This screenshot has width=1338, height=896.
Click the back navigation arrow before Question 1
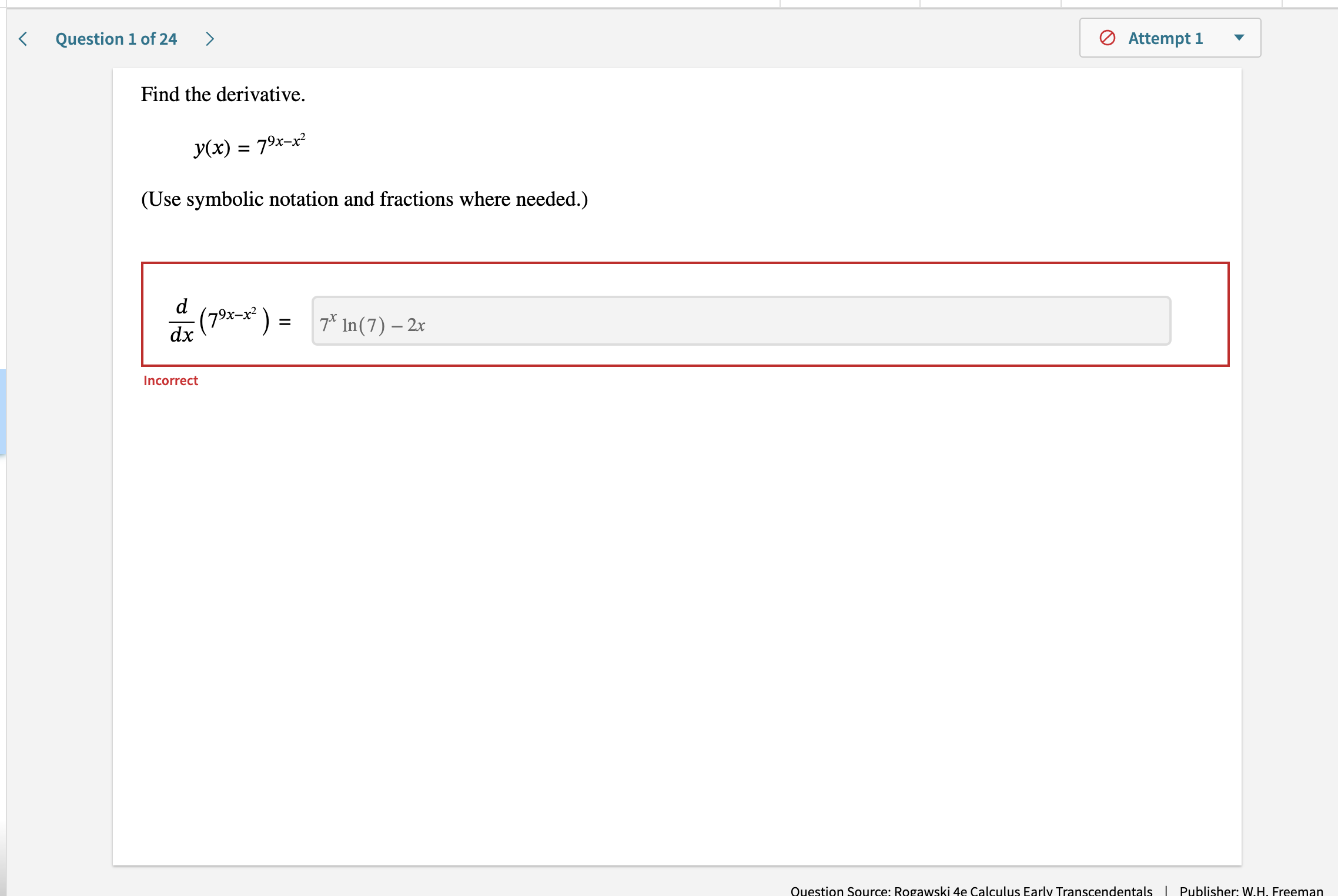coord(21,39)
